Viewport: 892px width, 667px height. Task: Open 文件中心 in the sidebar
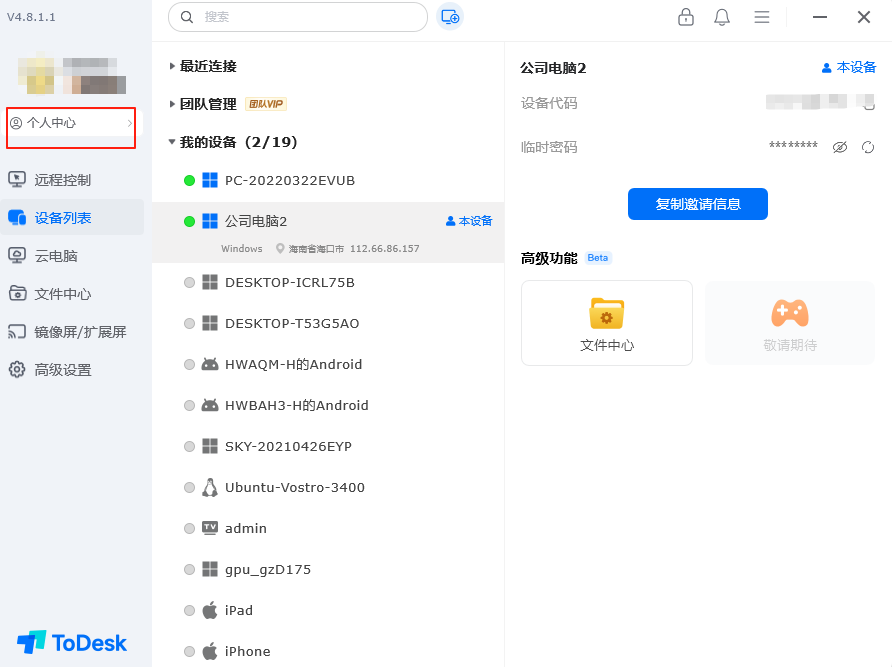coord(72,294)
